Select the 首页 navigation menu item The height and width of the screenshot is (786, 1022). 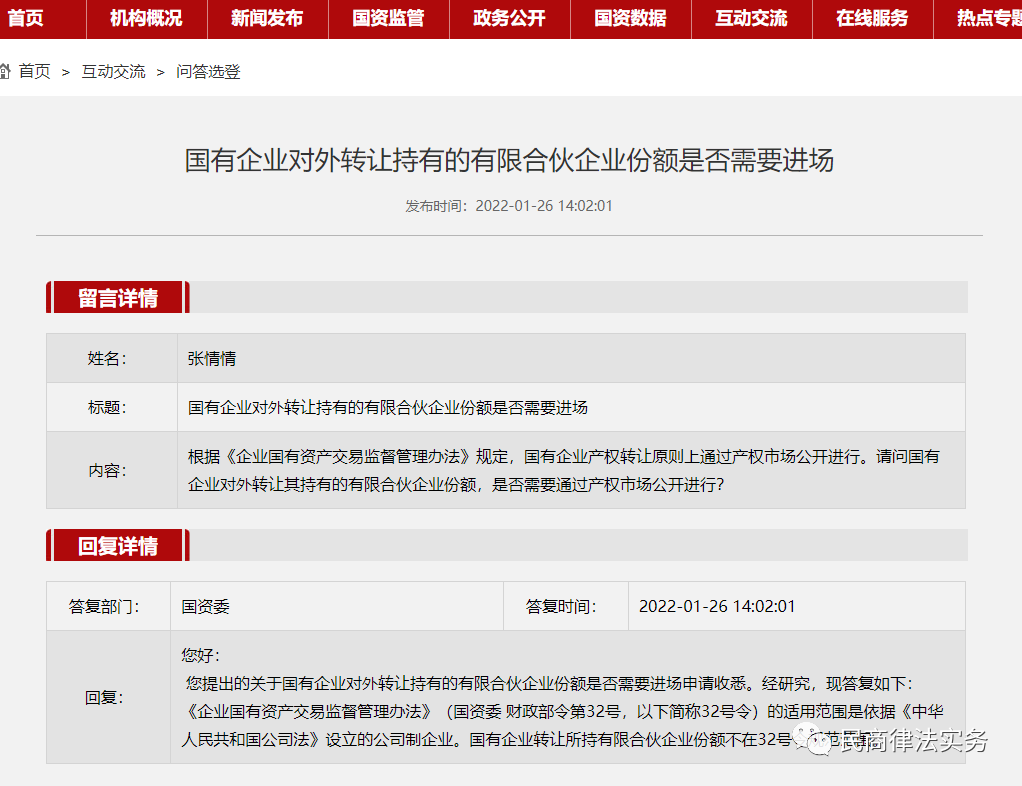24,19
